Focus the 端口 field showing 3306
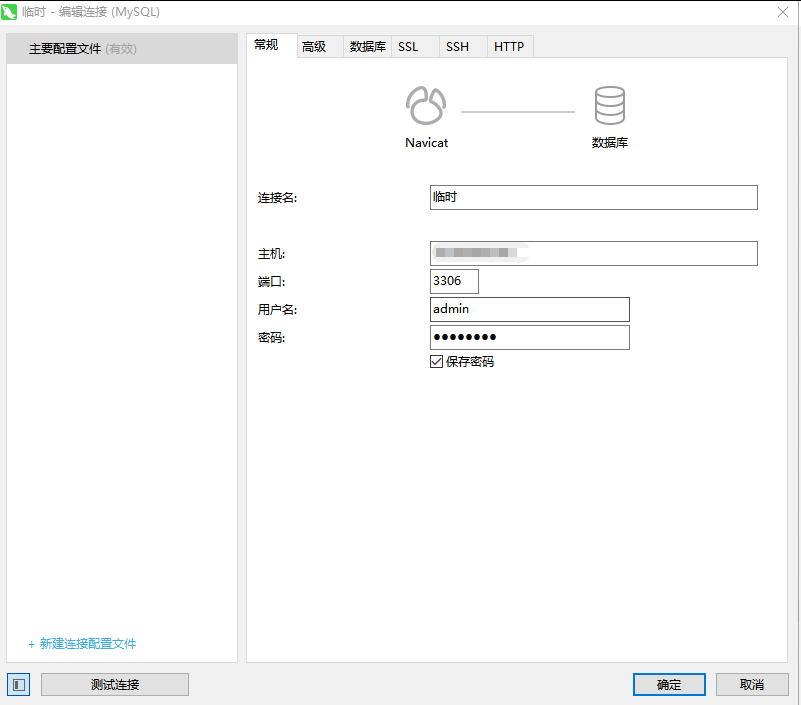 [454, 281]
